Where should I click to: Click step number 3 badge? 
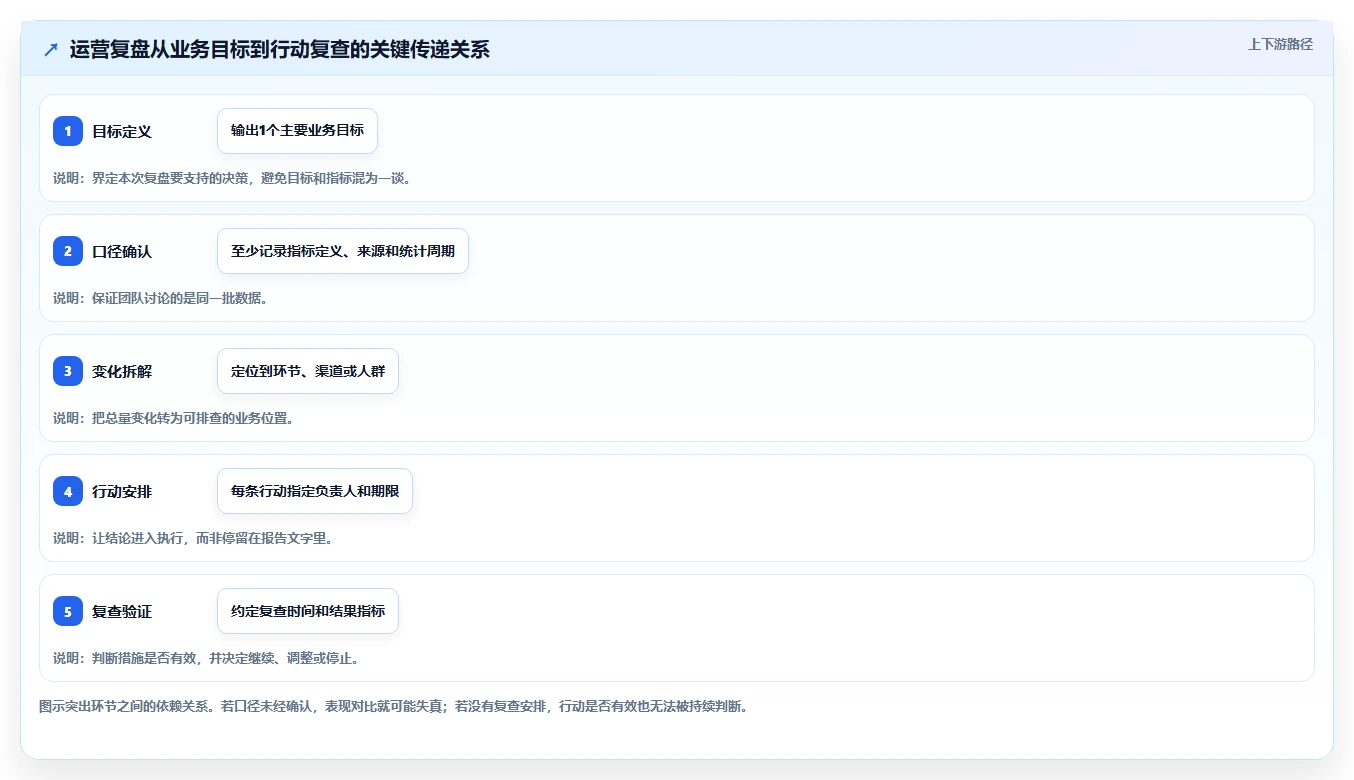[x=68, y=371]
